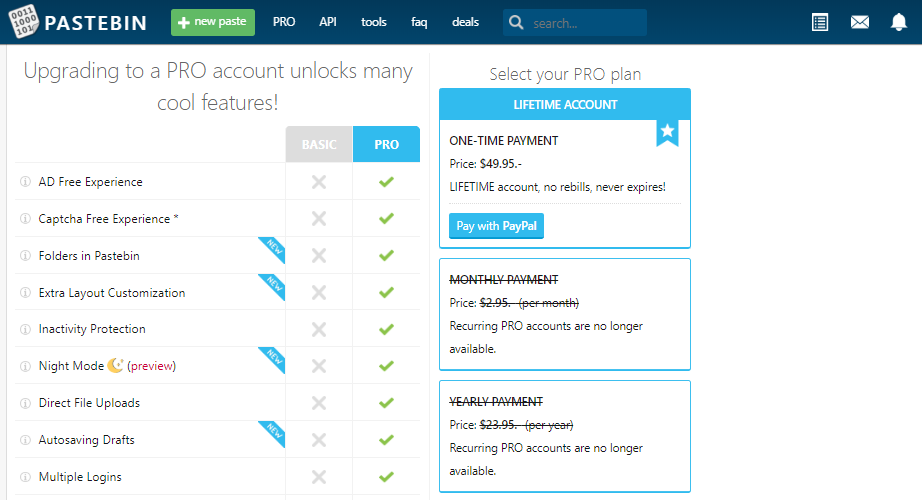Image resolution: width=922 pixels, height=500 pixels.
Task: Click the search magnifier icon
Action: [x=516, y=22]
